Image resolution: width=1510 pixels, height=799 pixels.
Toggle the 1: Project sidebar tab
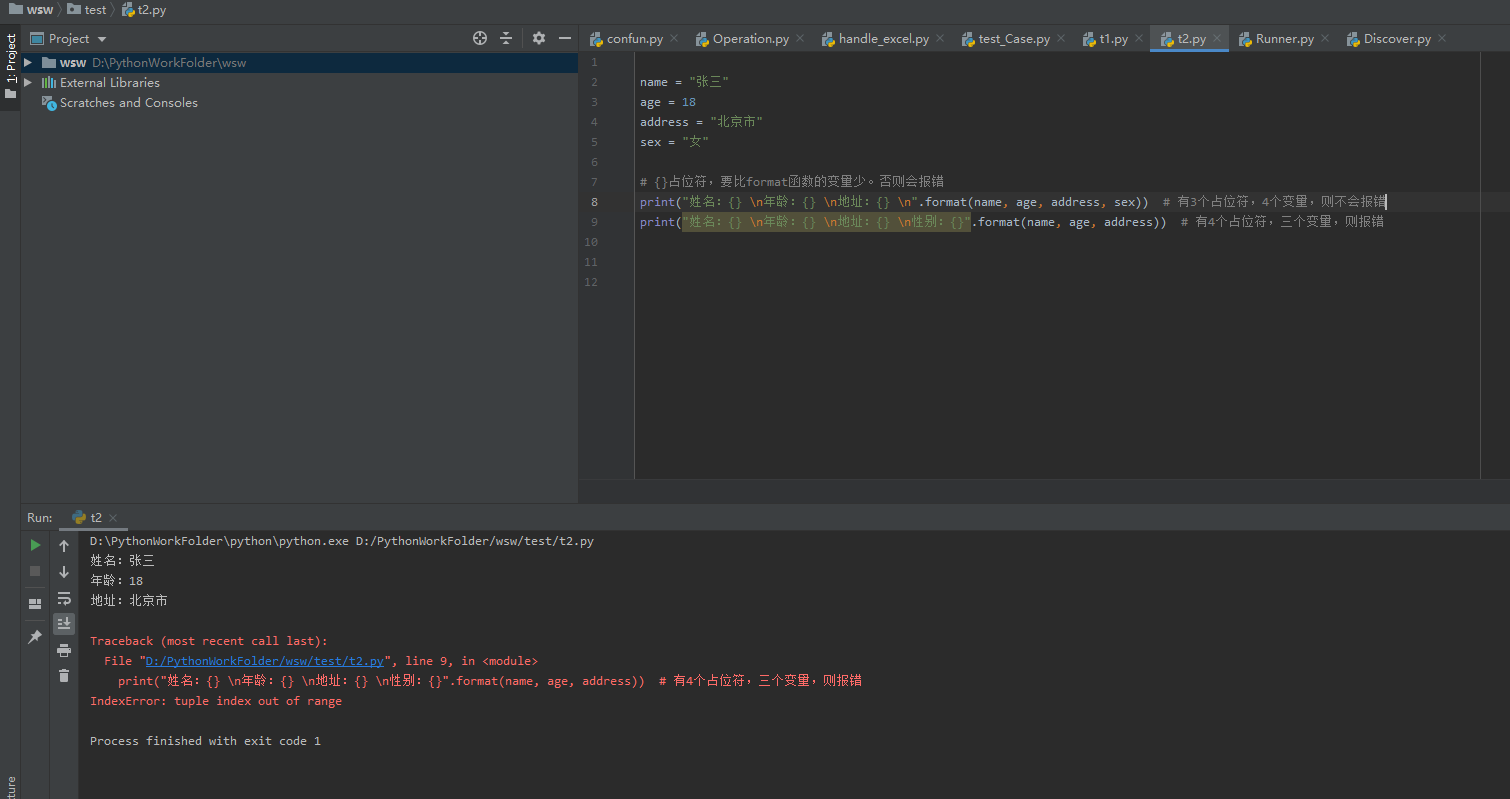(x=10, y=68)
